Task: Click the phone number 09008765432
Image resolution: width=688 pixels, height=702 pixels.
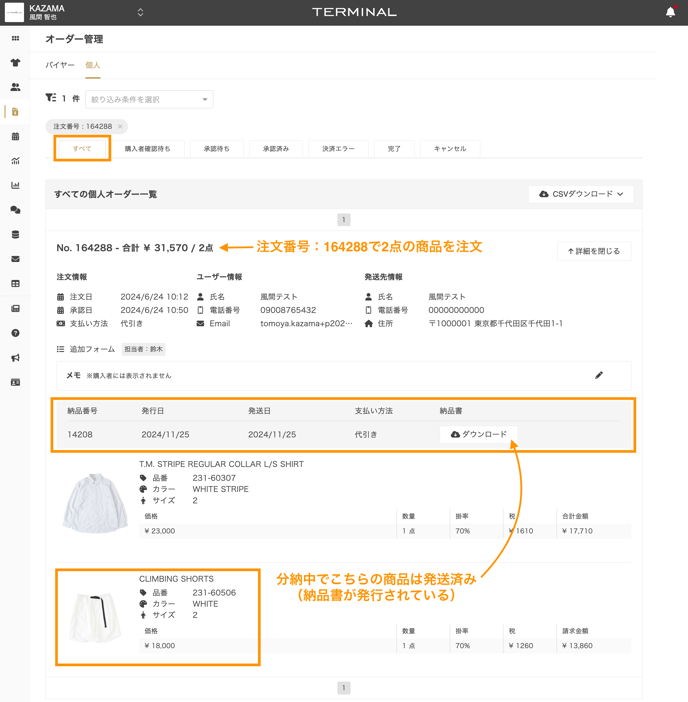Action: point(288,310)
